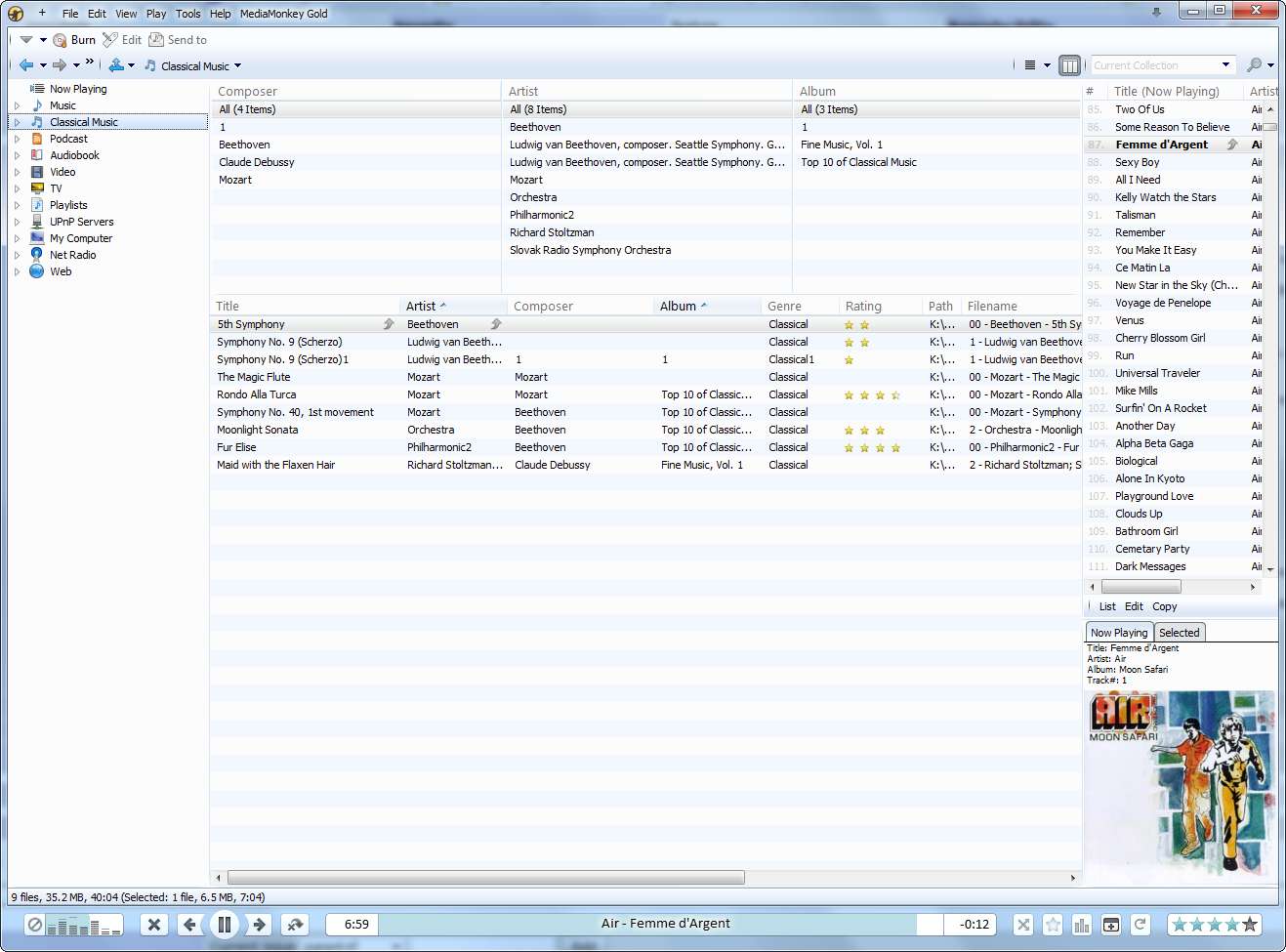Go to the previous track
This screenshot has height=952, width=1286.
tap(189, 925)
